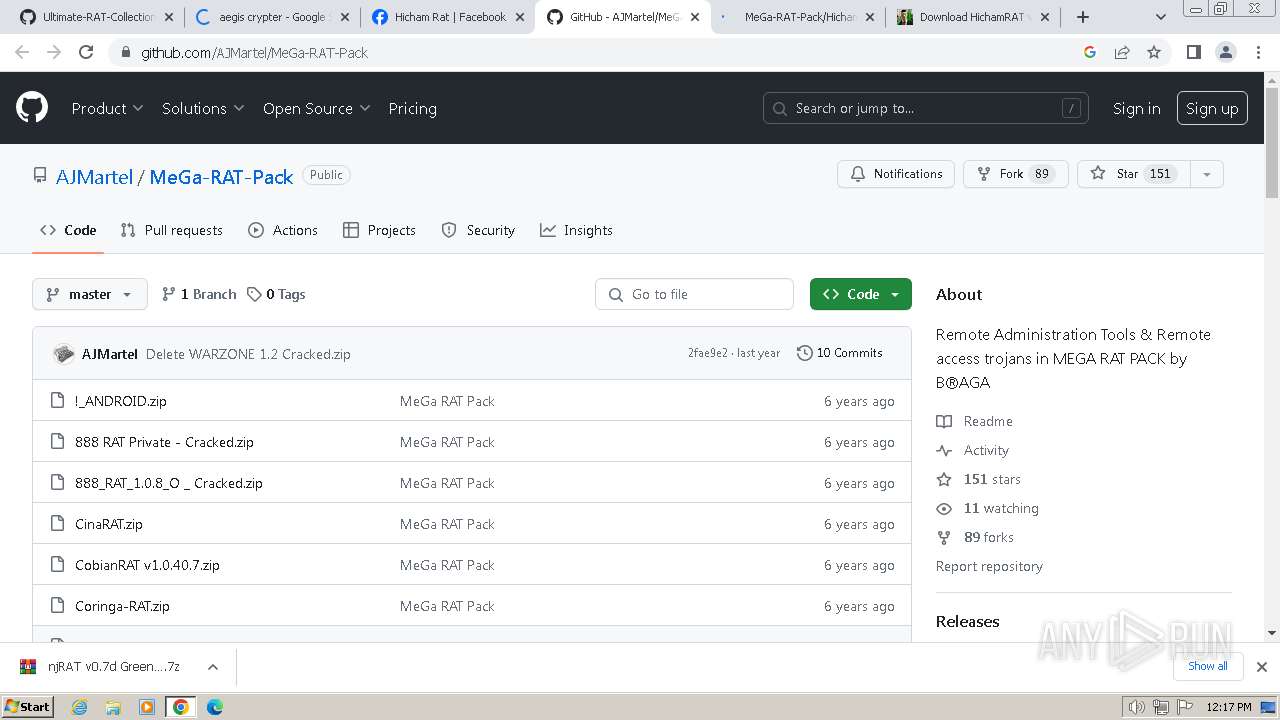Expand the Product menu
This screenshot has height=720, width=1280.
coord(107,108)
